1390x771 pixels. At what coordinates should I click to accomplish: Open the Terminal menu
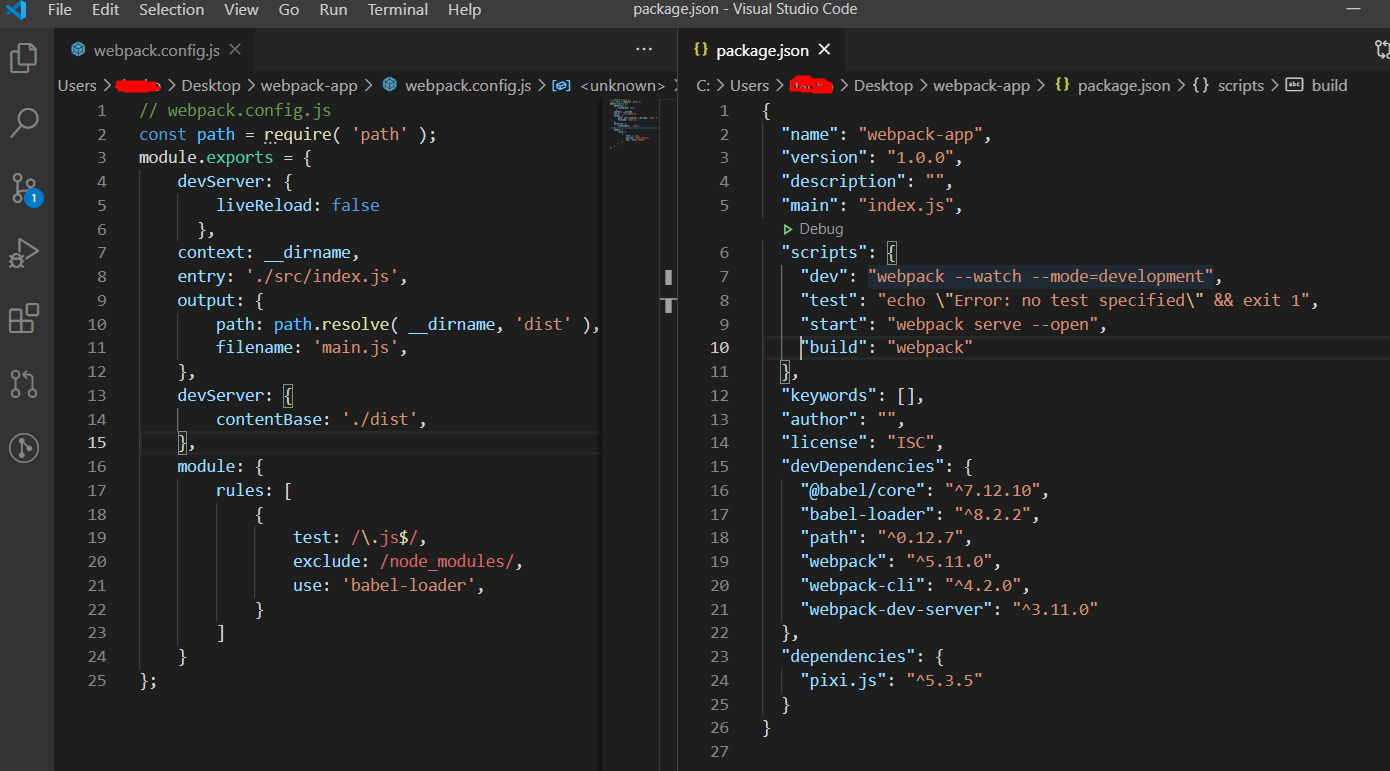[x=397, y=10]
